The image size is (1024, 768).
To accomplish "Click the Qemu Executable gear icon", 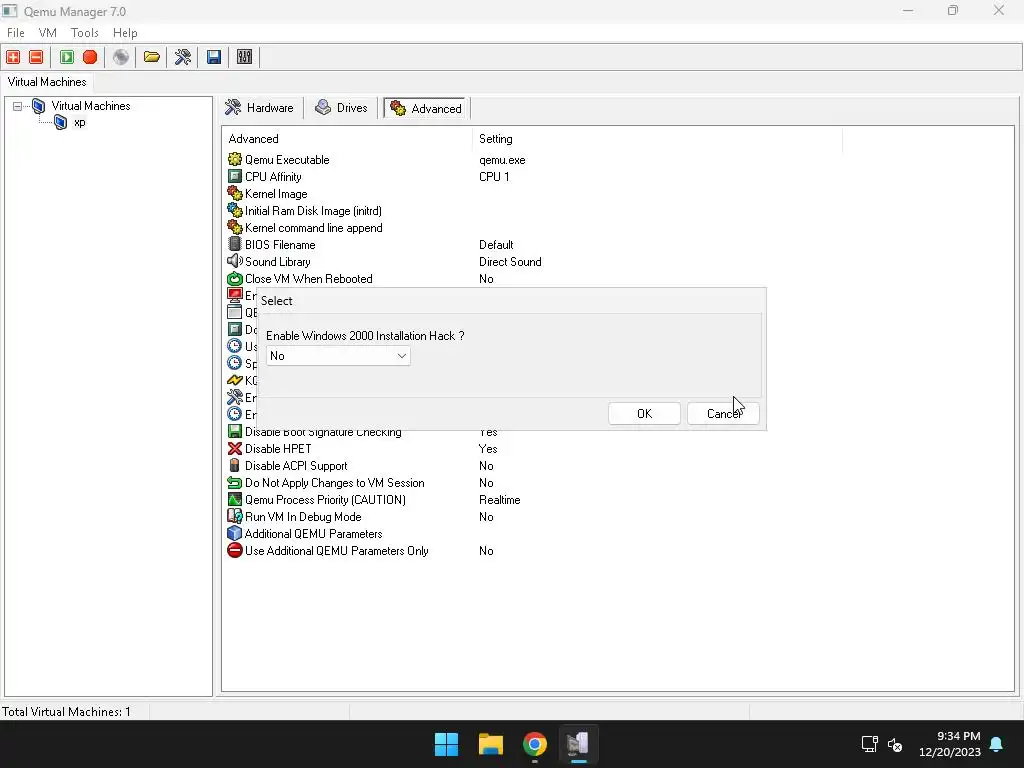I will click(x=234, y=159).
